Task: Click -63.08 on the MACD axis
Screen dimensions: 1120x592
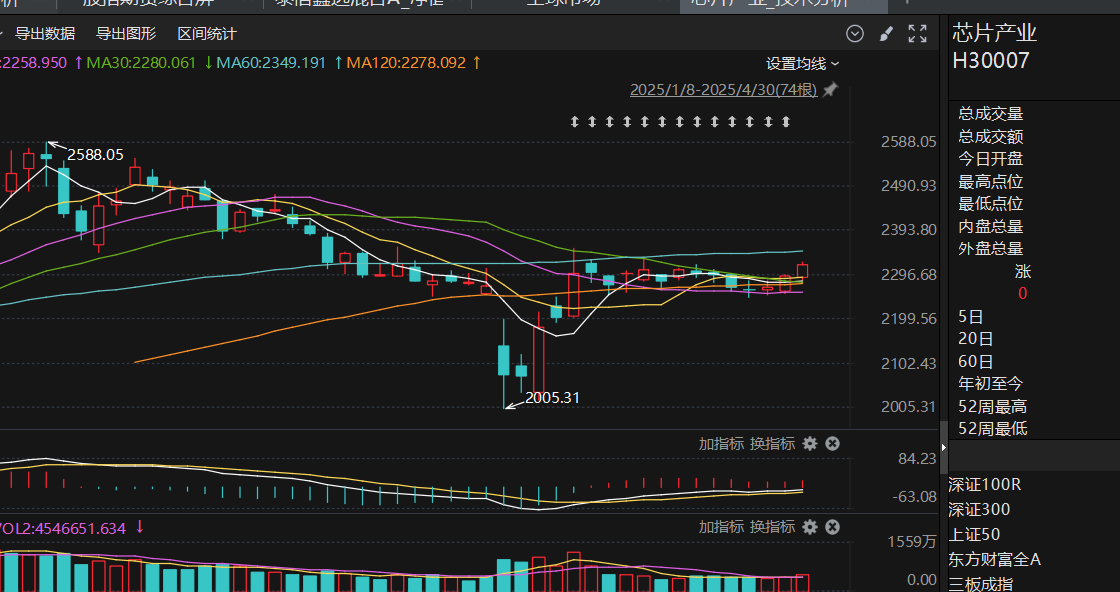Action: coord(914,496)
